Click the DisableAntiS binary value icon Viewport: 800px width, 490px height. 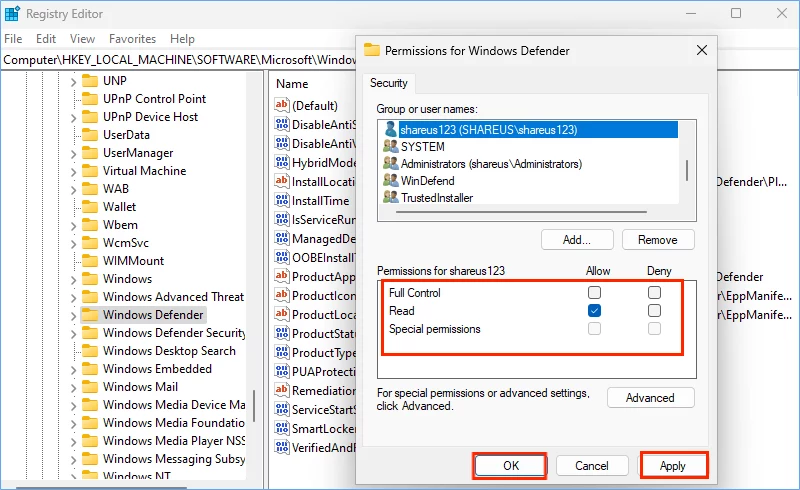pos(282,124)
